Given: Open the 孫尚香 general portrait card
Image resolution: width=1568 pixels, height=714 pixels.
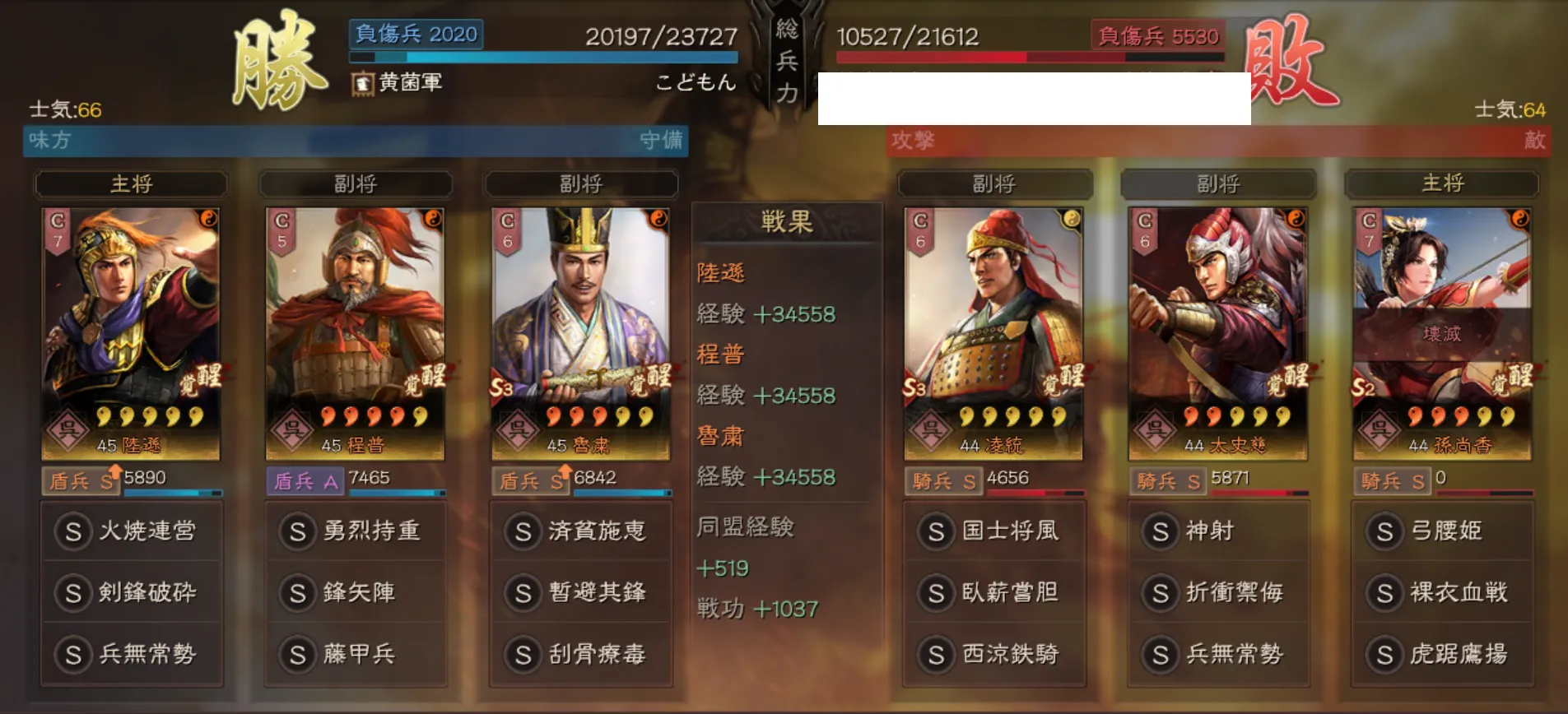Looking at the screenshot, I should coord(1443,333).
